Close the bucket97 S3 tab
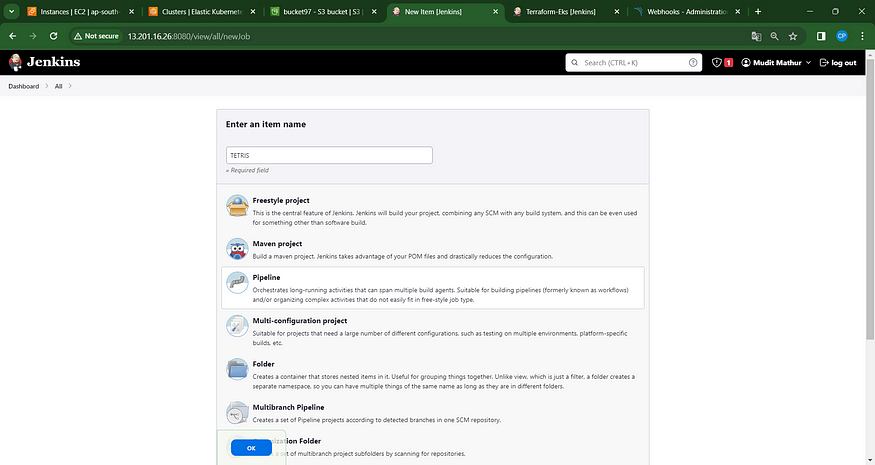 pyautogui.click(x=374, y=12)
